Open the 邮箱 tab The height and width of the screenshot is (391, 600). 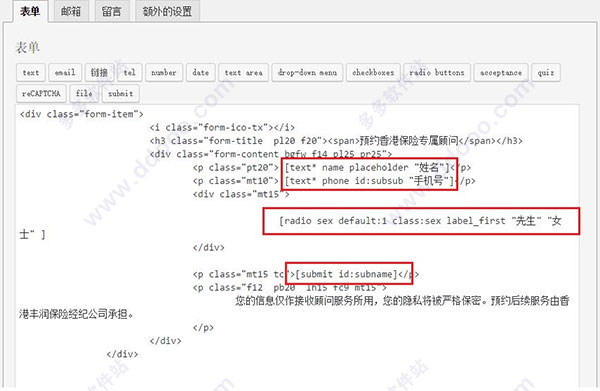[71, 11]
